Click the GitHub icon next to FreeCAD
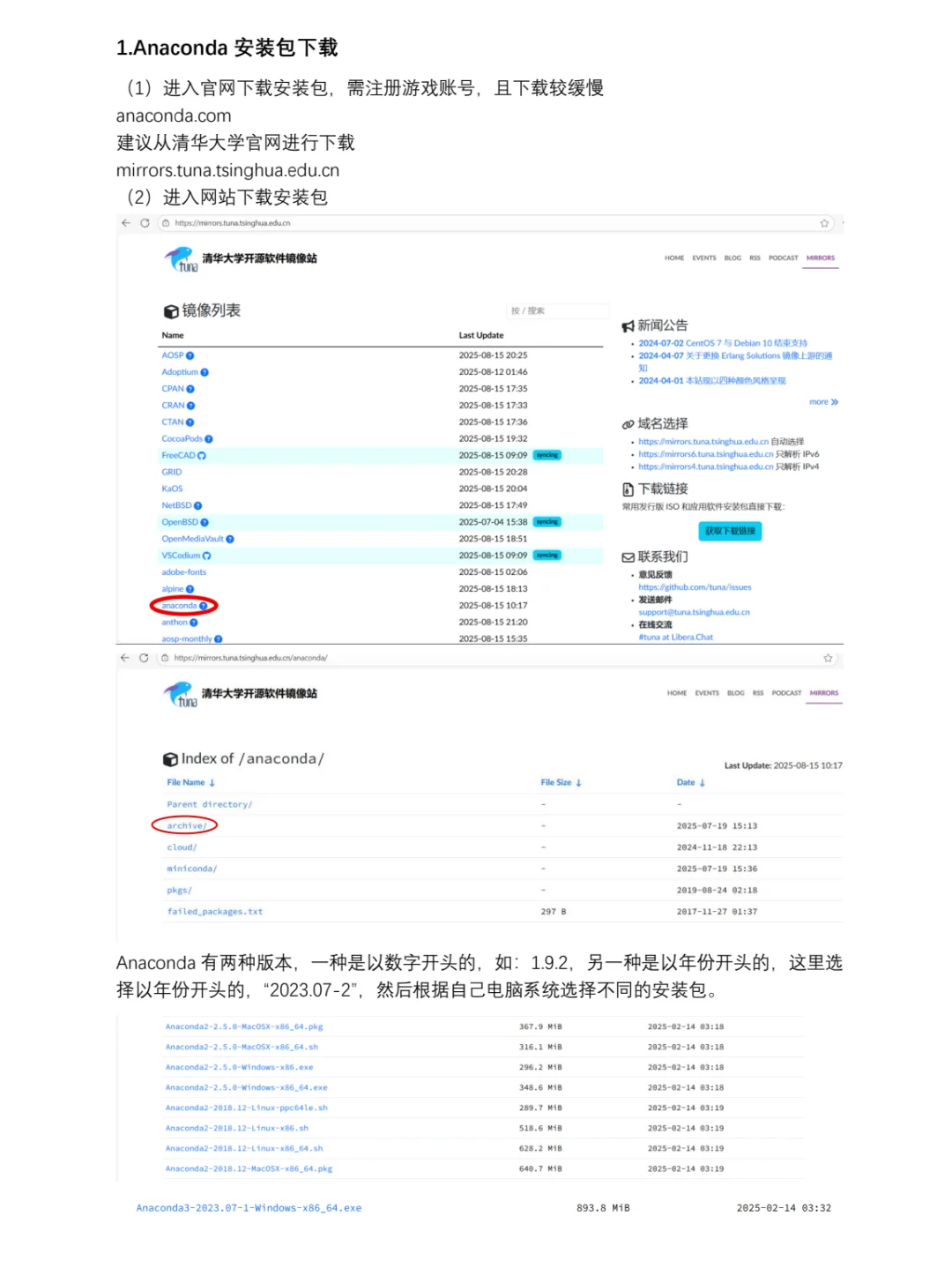The height and width of the screenshot is (1261, 952). point(202,456)
